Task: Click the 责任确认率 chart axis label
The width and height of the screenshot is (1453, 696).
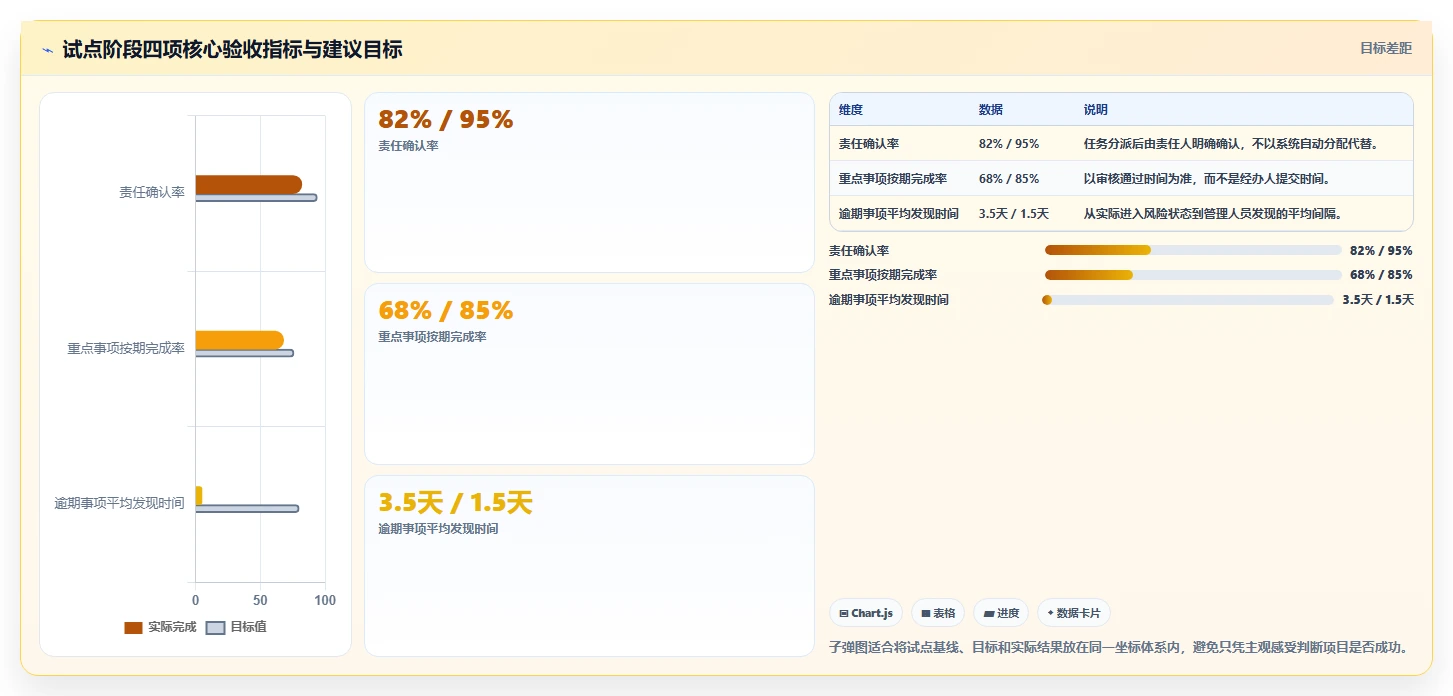Action: (152, 193)
